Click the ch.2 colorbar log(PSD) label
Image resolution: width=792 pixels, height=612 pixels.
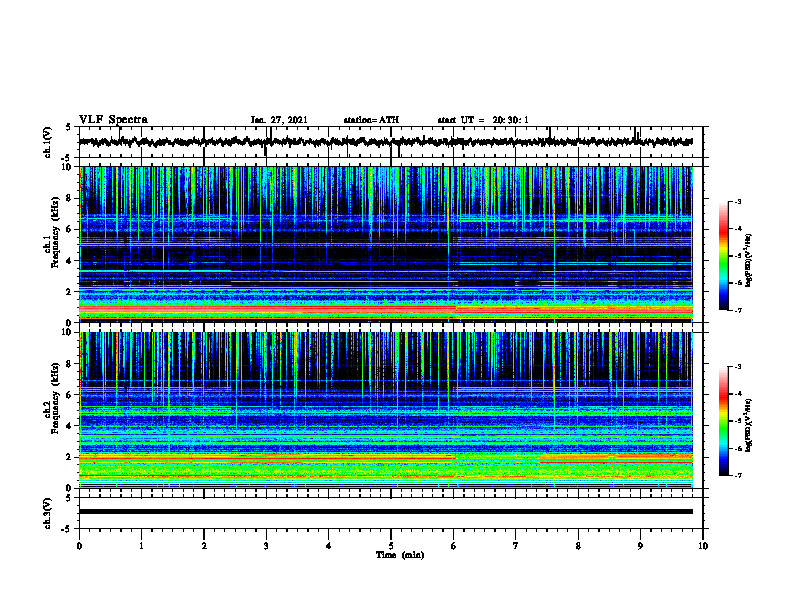click(749, 426)
